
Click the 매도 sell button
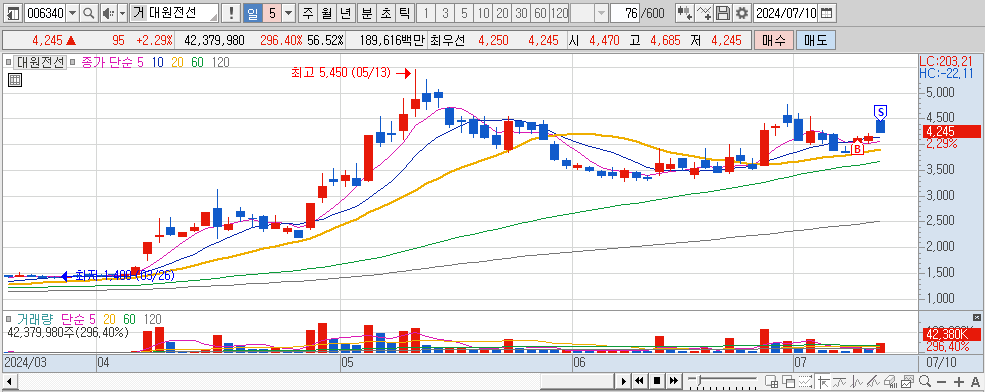point(815,41)
